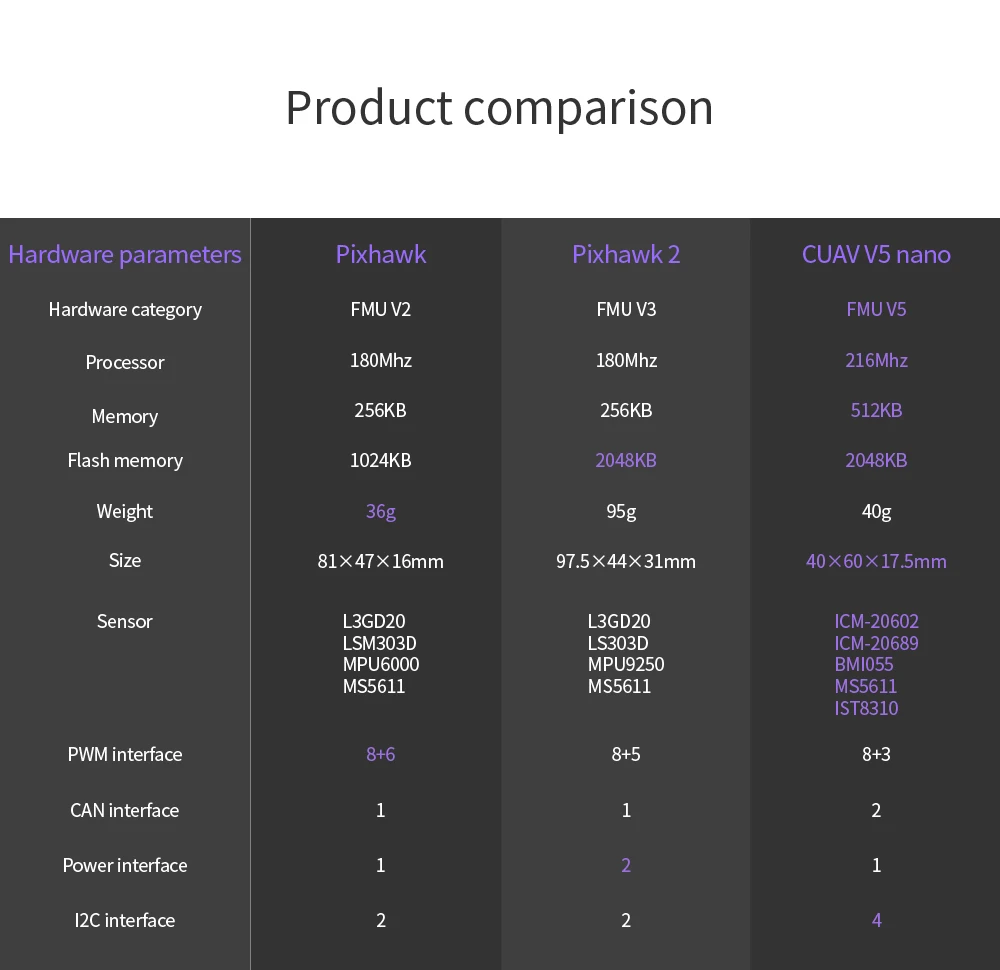Click the CAN interface row label
1000x970 pixels.
125,810
